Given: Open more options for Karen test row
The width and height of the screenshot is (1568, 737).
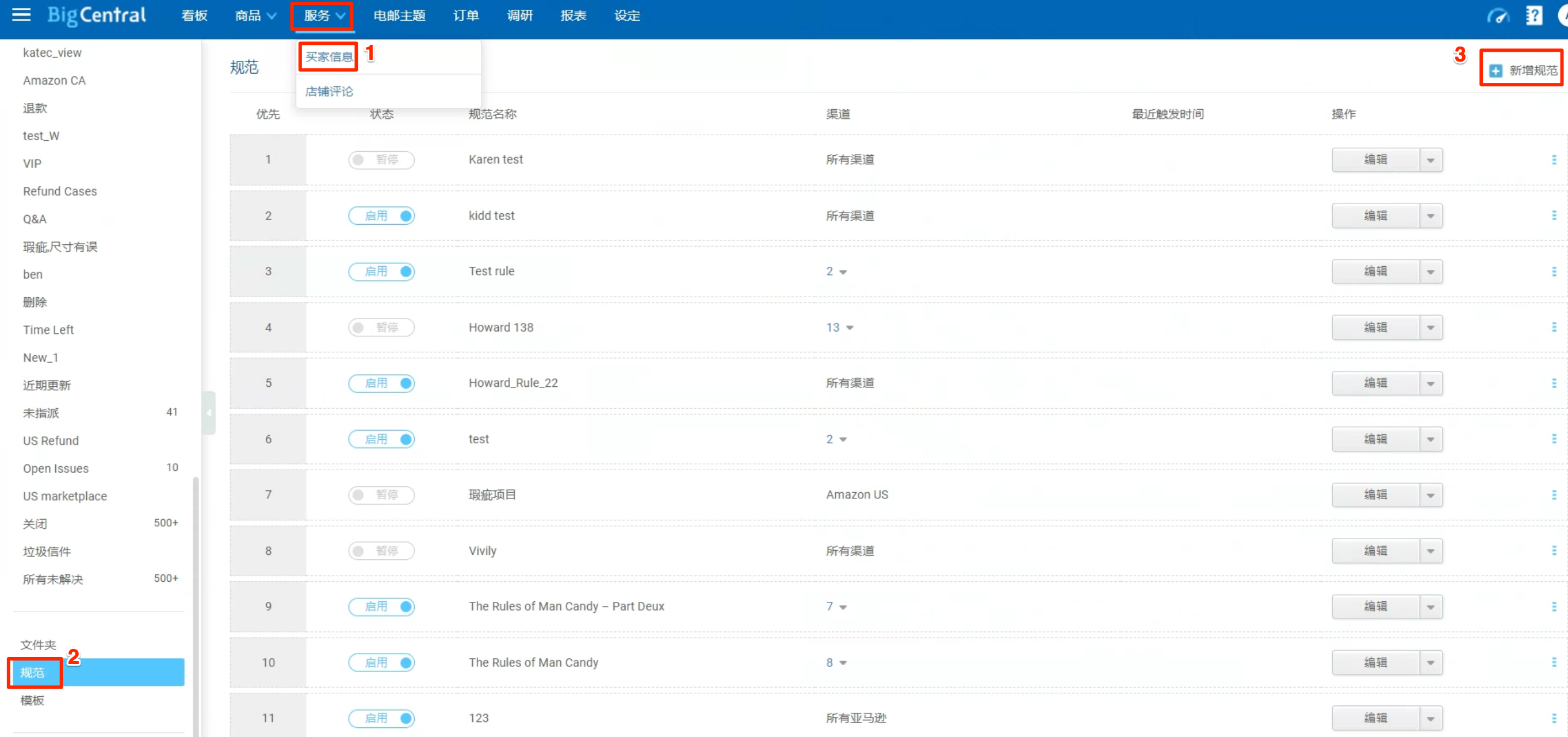Looking at the screenshot, I should coord(1554,159).
